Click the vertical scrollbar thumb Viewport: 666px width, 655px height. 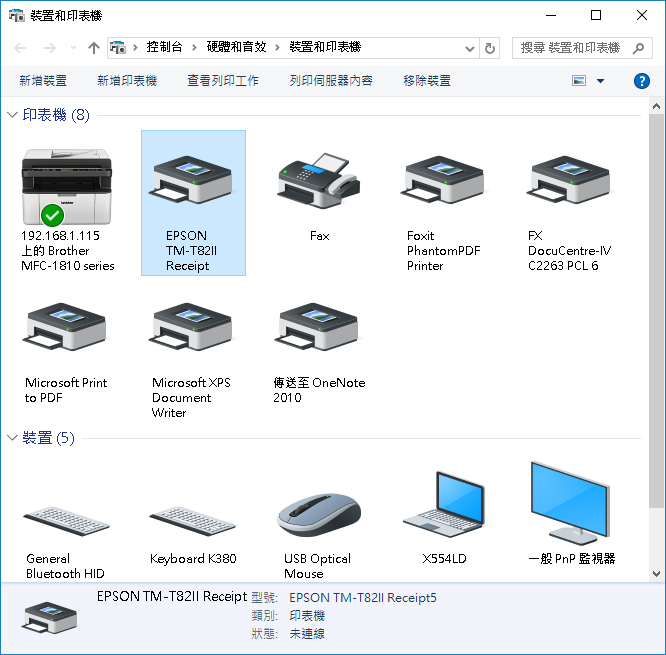[656, 310]
